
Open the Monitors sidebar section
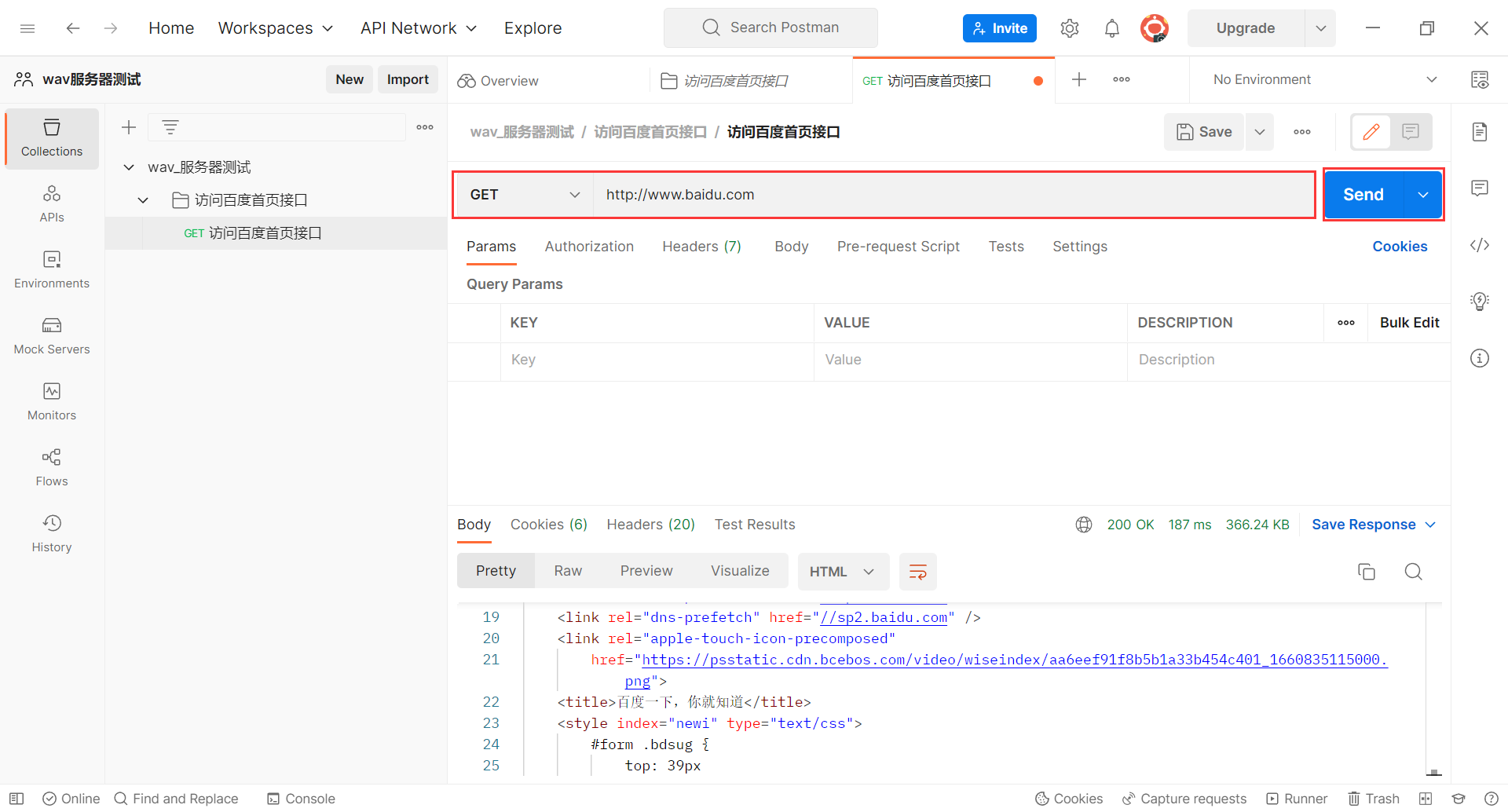52,402
